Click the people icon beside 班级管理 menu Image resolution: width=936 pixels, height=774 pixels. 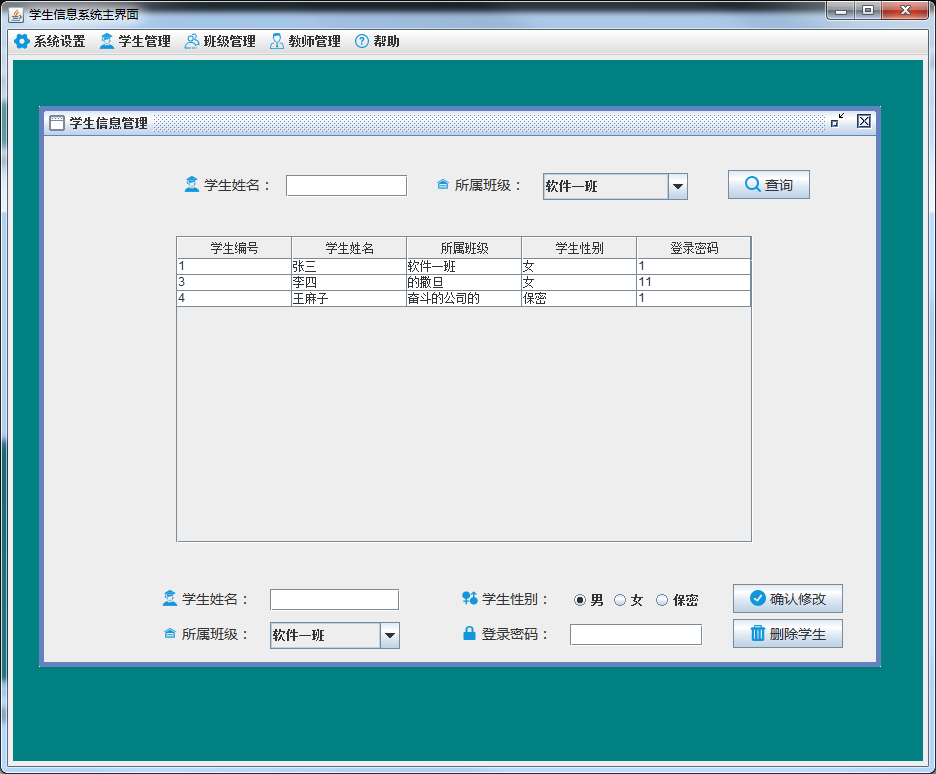(191, 42)
